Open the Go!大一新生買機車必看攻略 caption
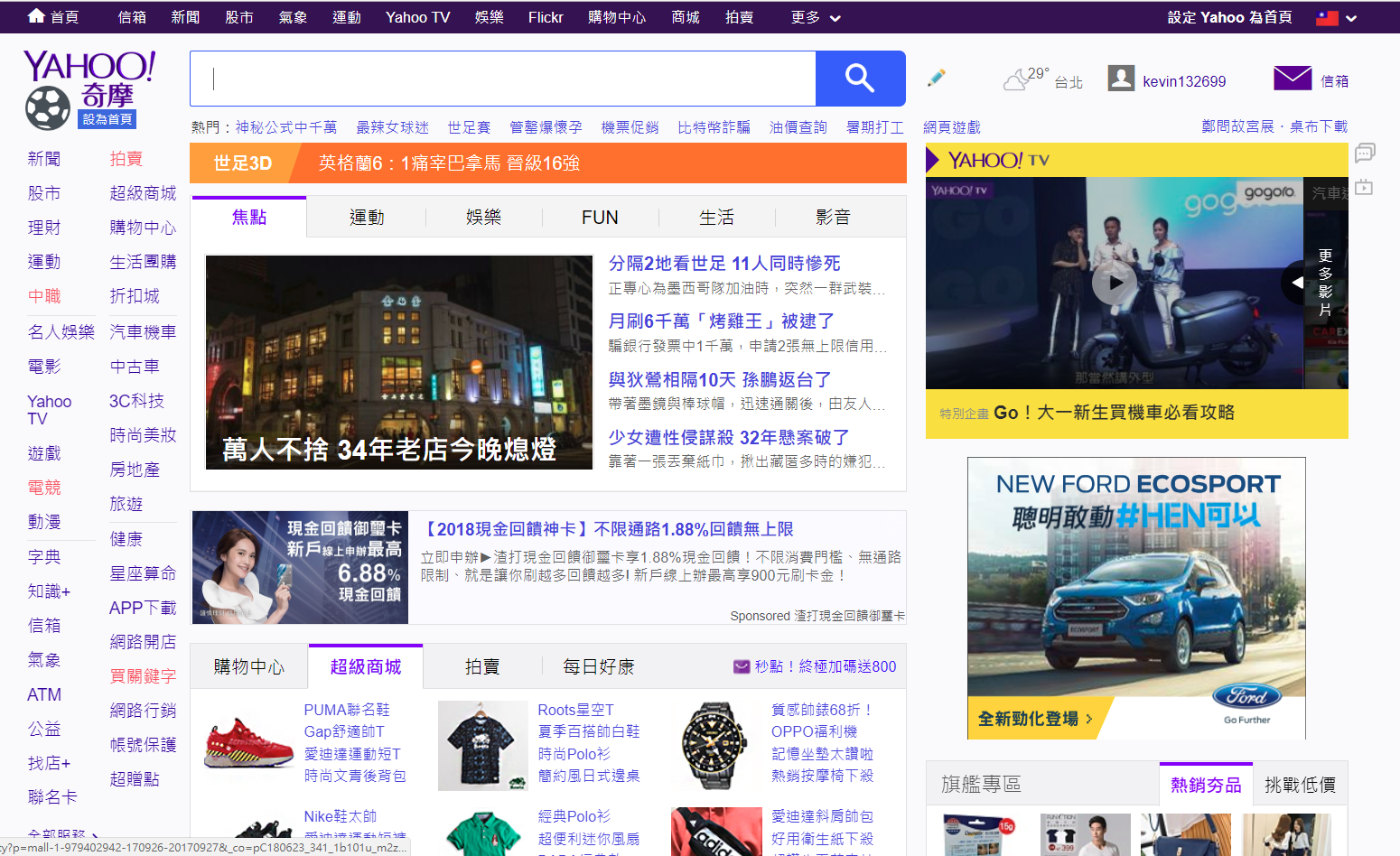Screen dimensions: 1400x856 (1114, 413)
